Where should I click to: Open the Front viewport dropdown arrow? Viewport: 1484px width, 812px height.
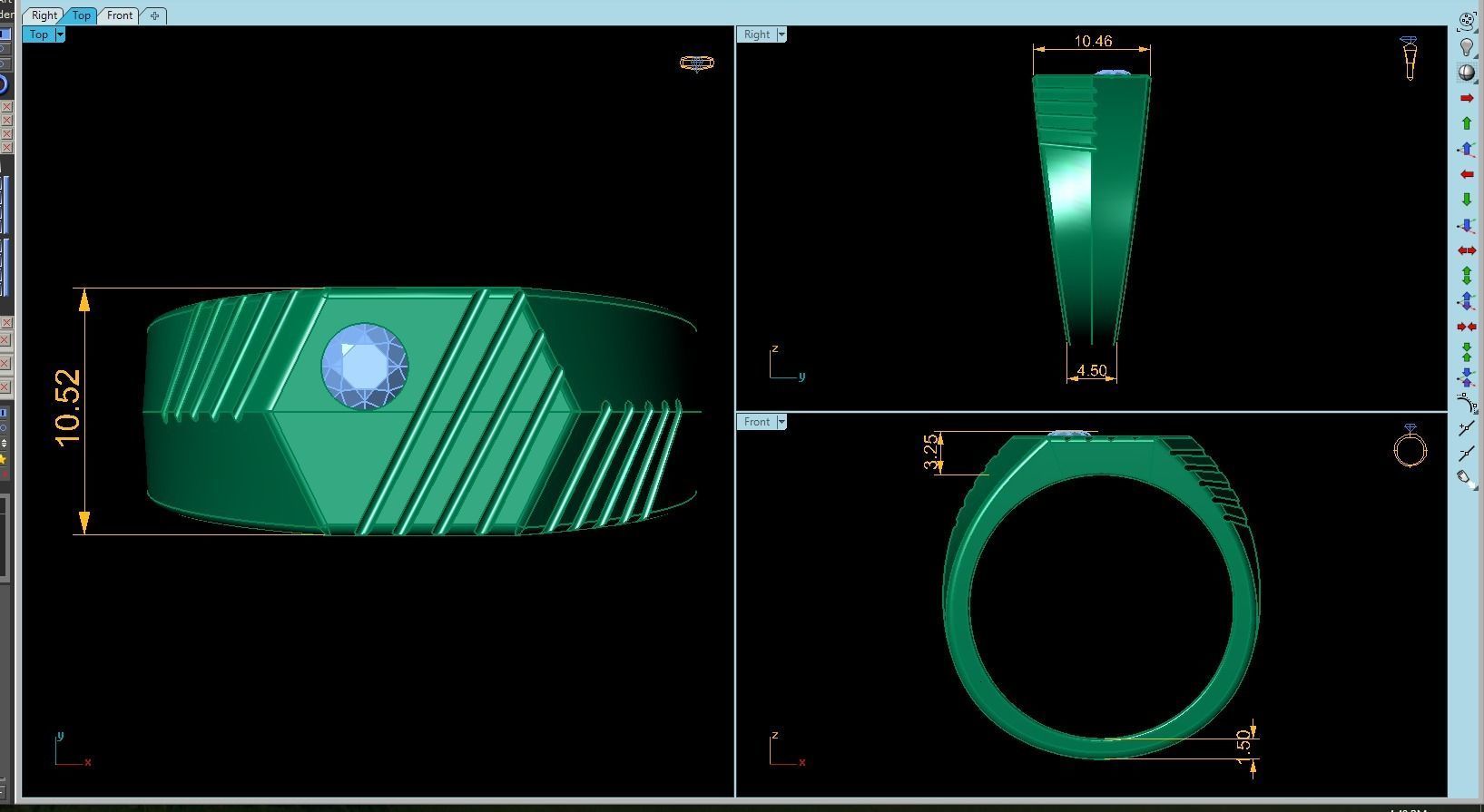click(781, 422)
